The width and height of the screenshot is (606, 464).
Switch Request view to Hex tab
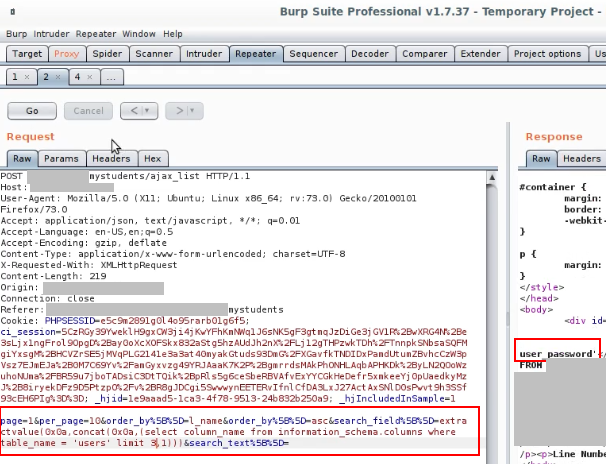tap(153, 159)
